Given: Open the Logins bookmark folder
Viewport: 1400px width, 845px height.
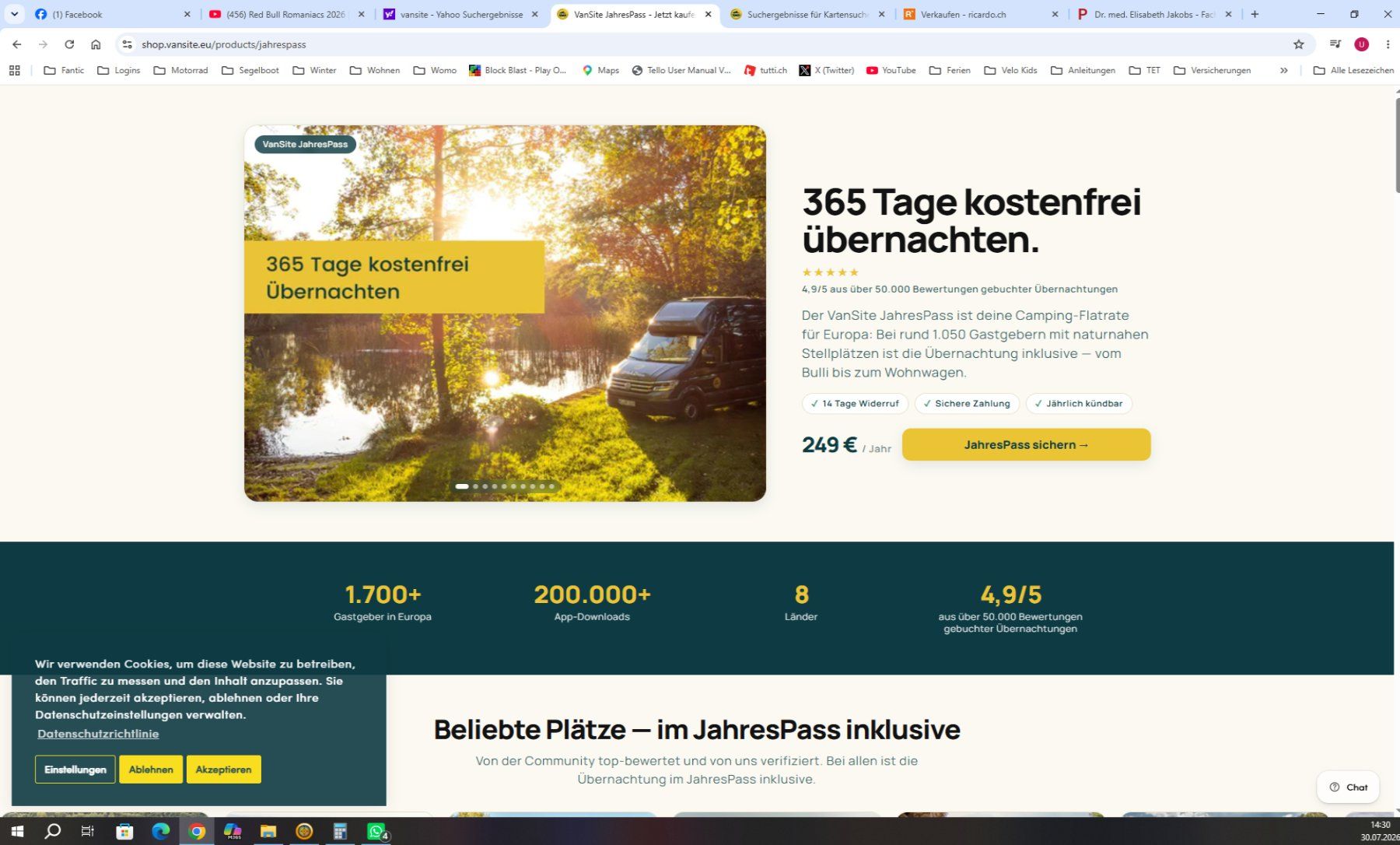Looking at the screenshot, I should tap(118, 70).
